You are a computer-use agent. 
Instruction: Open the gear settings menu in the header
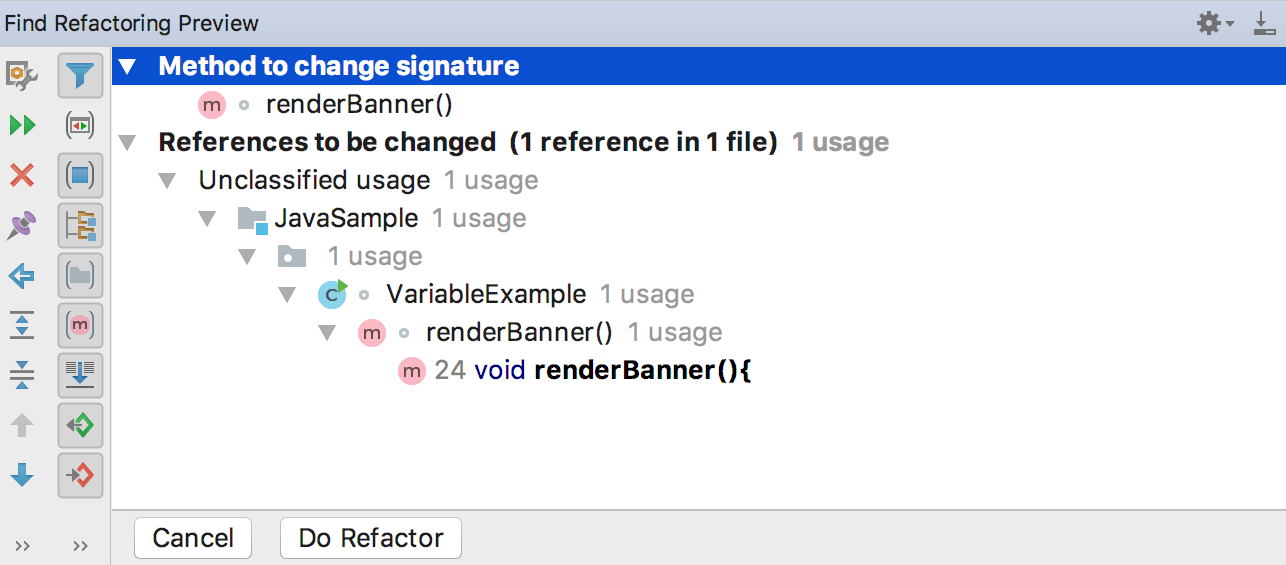(1215, 23)
